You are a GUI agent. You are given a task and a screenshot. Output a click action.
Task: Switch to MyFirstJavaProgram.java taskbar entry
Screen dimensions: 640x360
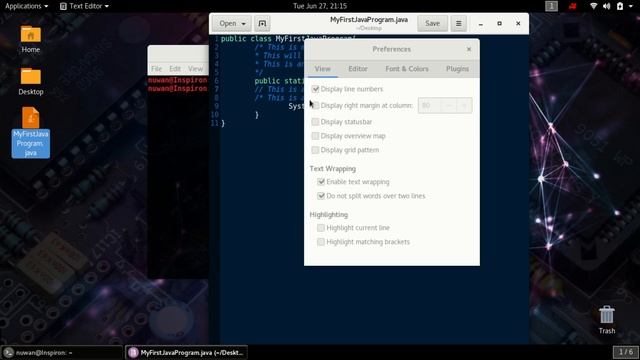186,352
